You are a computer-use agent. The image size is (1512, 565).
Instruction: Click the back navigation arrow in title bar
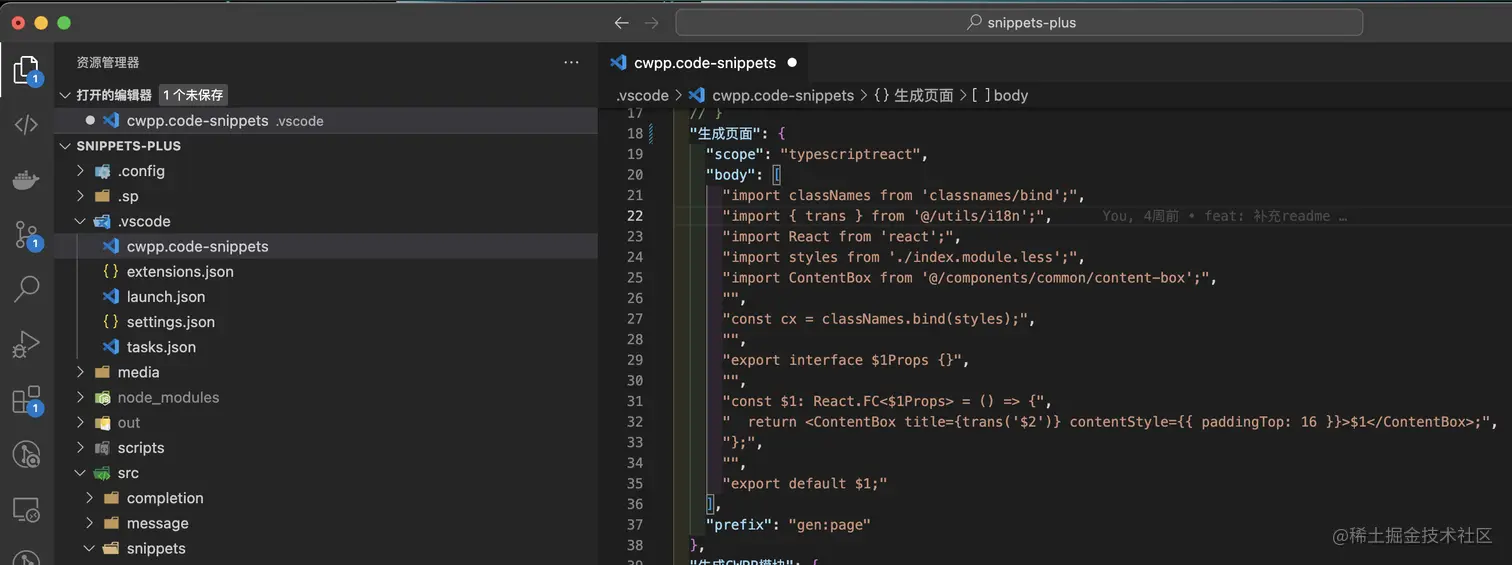621,22
